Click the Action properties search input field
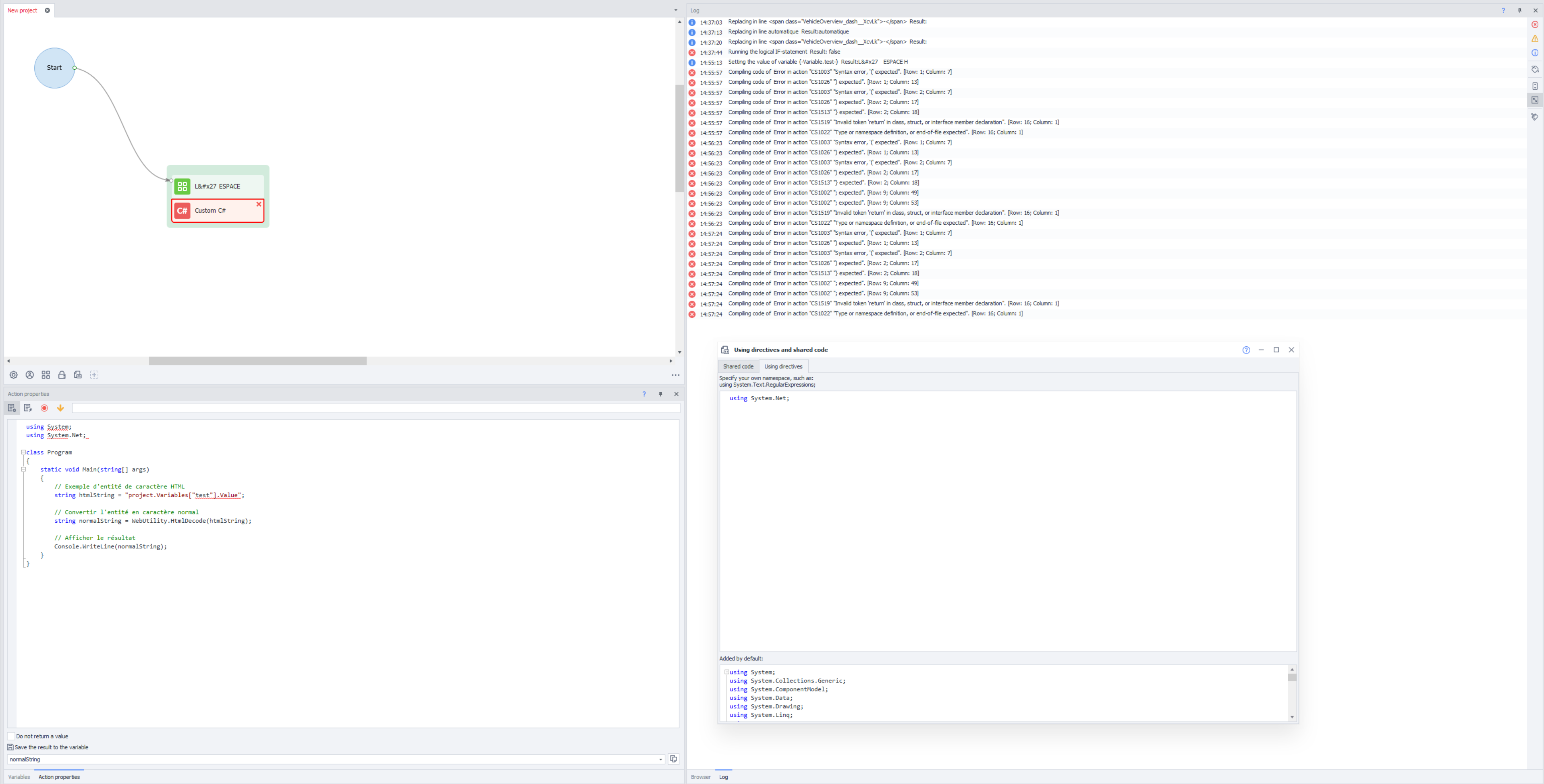 tap(376, 408)
